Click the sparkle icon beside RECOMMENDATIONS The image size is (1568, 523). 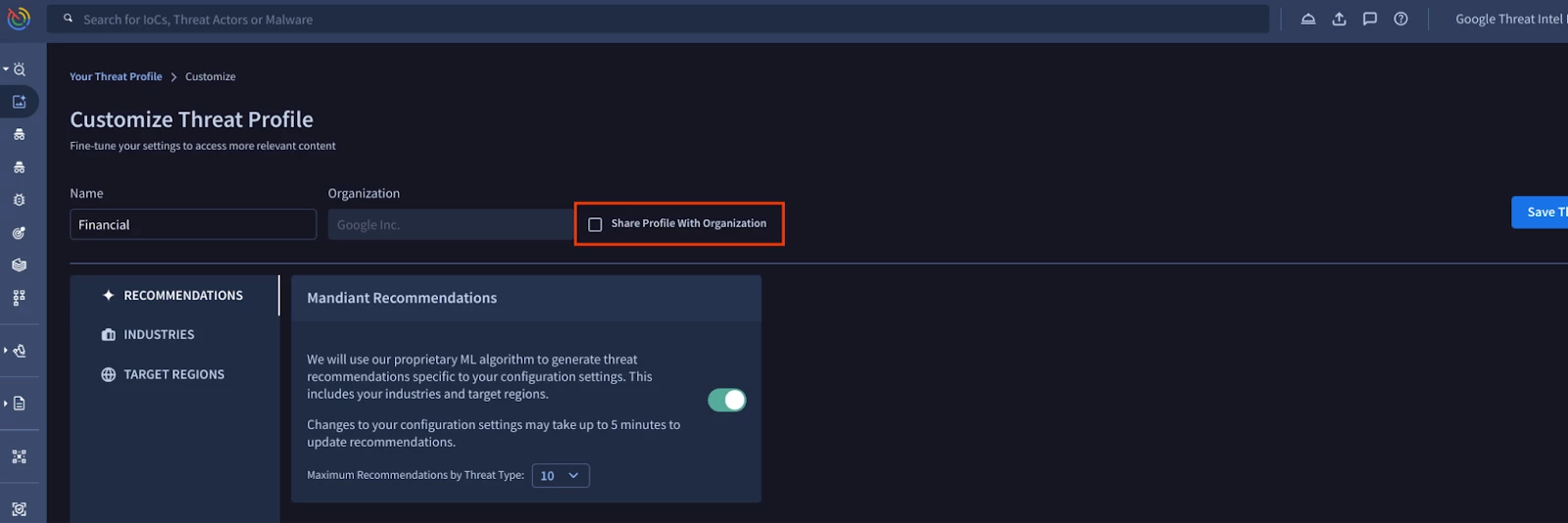click(x=108, y=295)
